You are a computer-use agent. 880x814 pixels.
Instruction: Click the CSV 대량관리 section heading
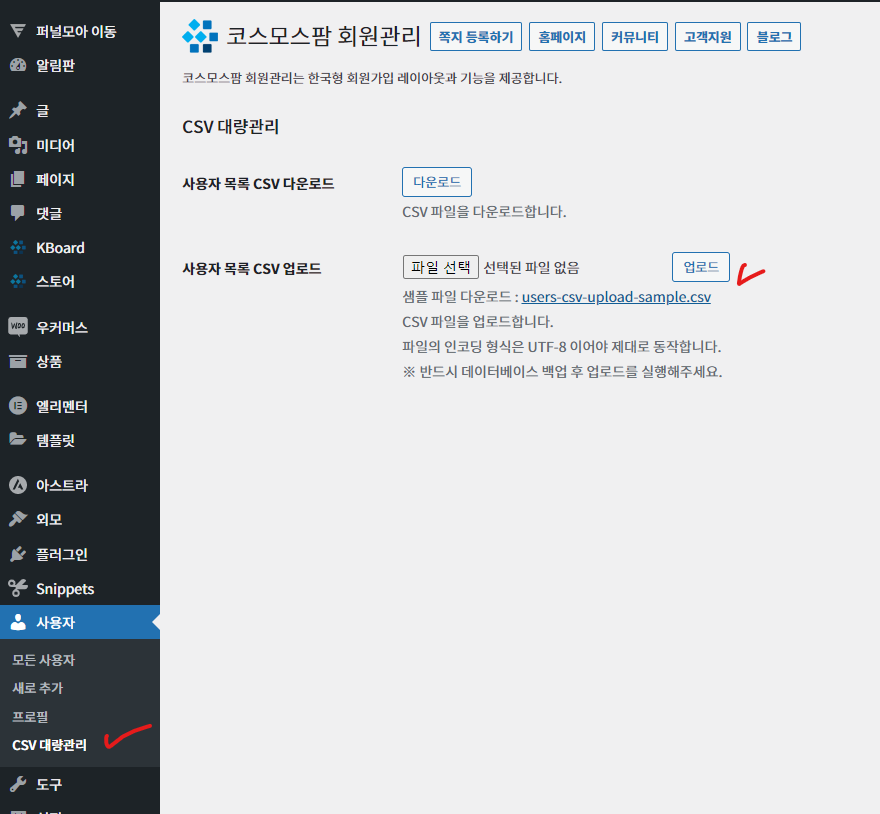pos(231,127)
